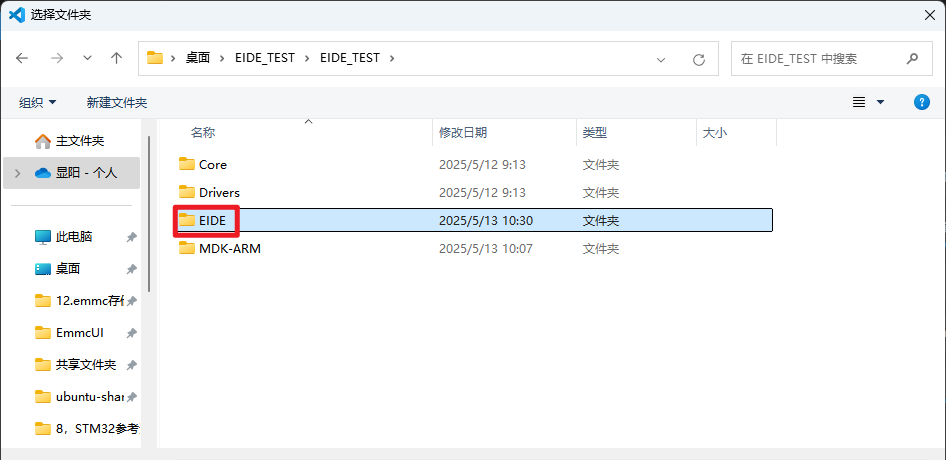Click the magnifier search icon
This screenshot has width=946, height=460.
912,59
